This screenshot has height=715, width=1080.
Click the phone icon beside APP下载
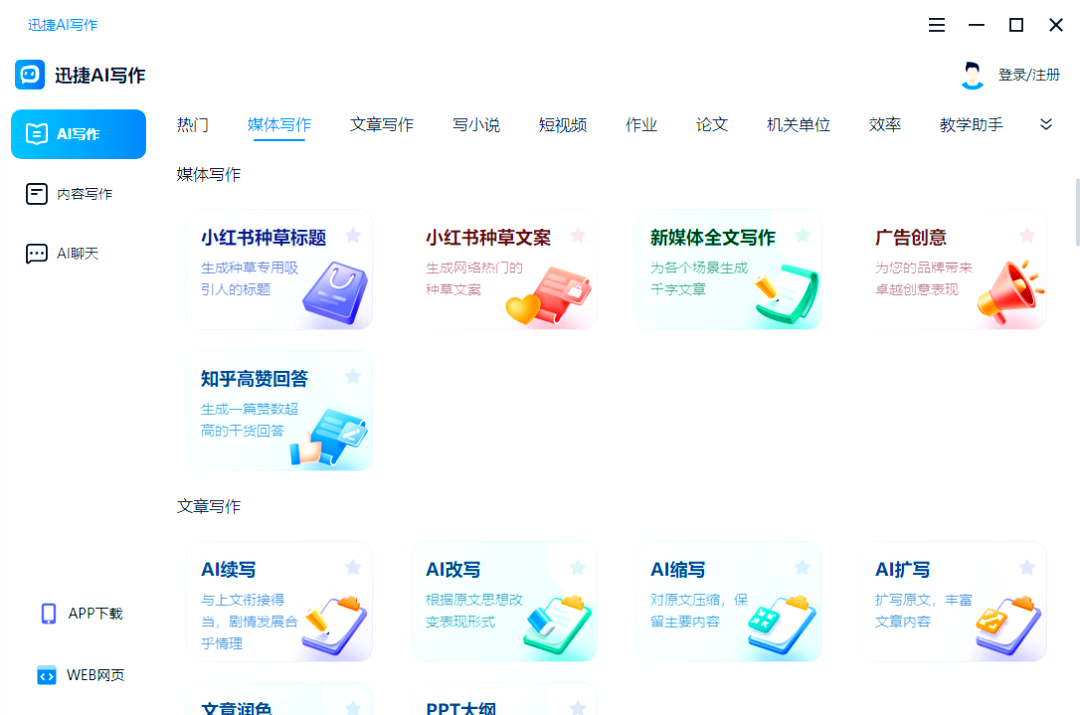(x=48, y=613)
